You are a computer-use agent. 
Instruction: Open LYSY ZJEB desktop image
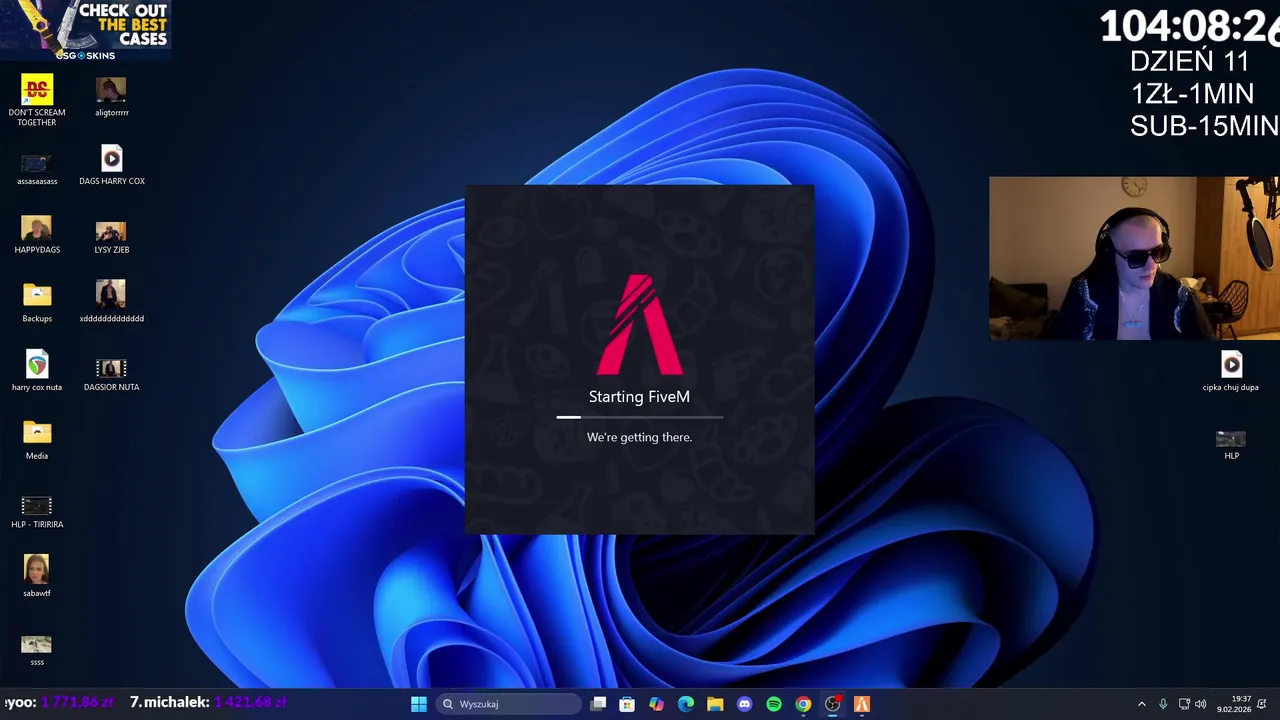point(111,237)
